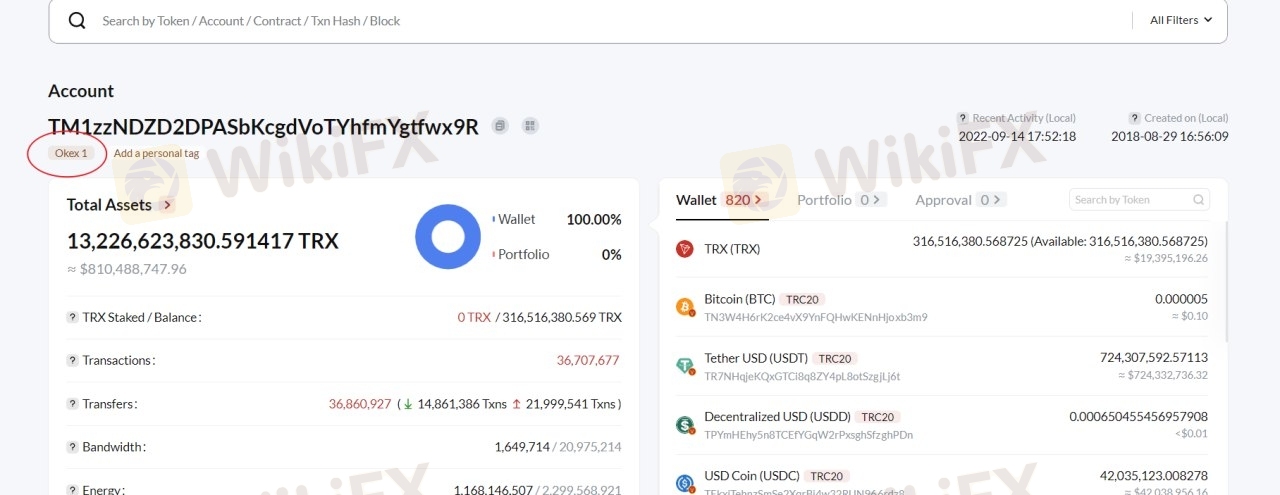Click the USDD token logo

tap(685, 425)
